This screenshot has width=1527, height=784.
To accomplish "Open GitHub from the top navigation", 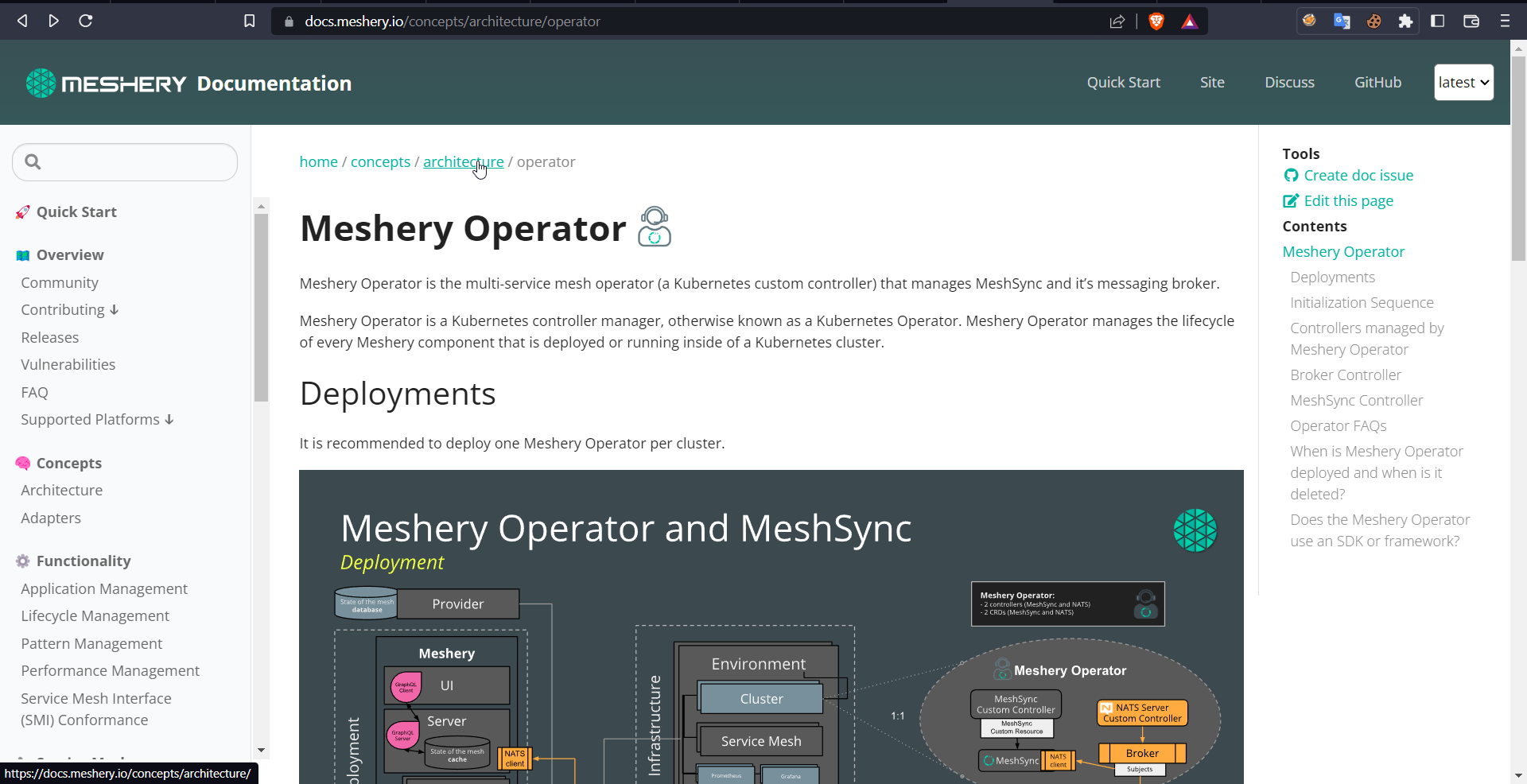I will (1377, 82).
